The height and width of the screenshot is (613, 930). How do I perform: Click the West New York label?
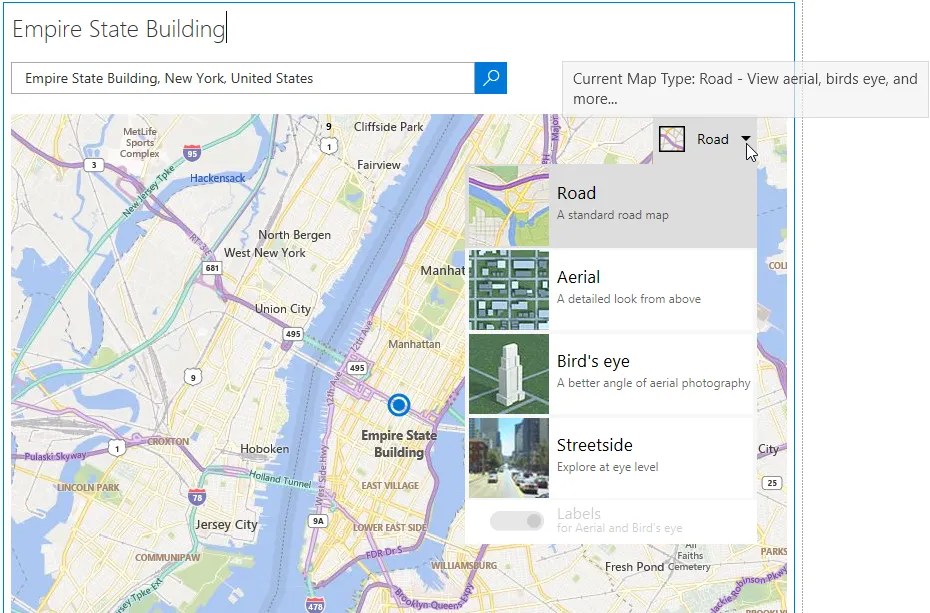tap(265, 253)
